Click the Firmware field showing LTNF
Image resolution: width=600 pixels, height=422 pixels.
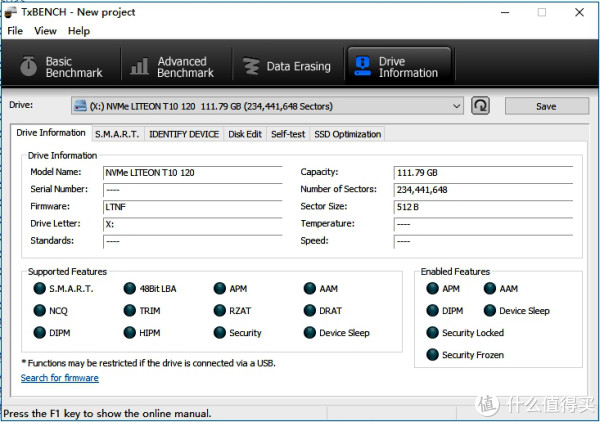click(193, 207)
